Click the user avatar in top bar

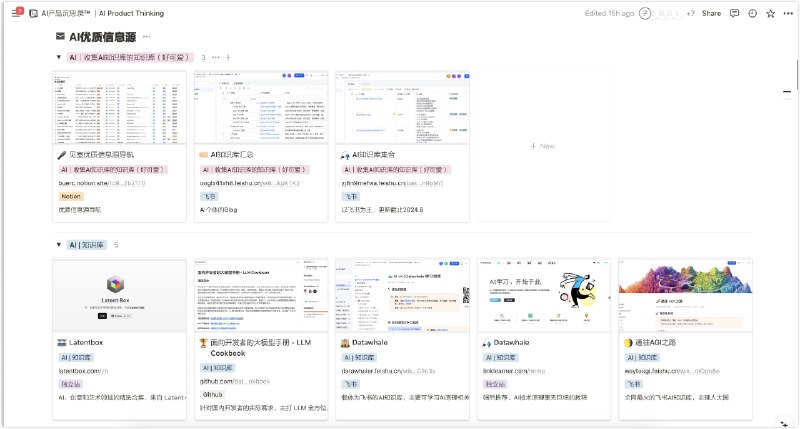(x=645, y=14)
